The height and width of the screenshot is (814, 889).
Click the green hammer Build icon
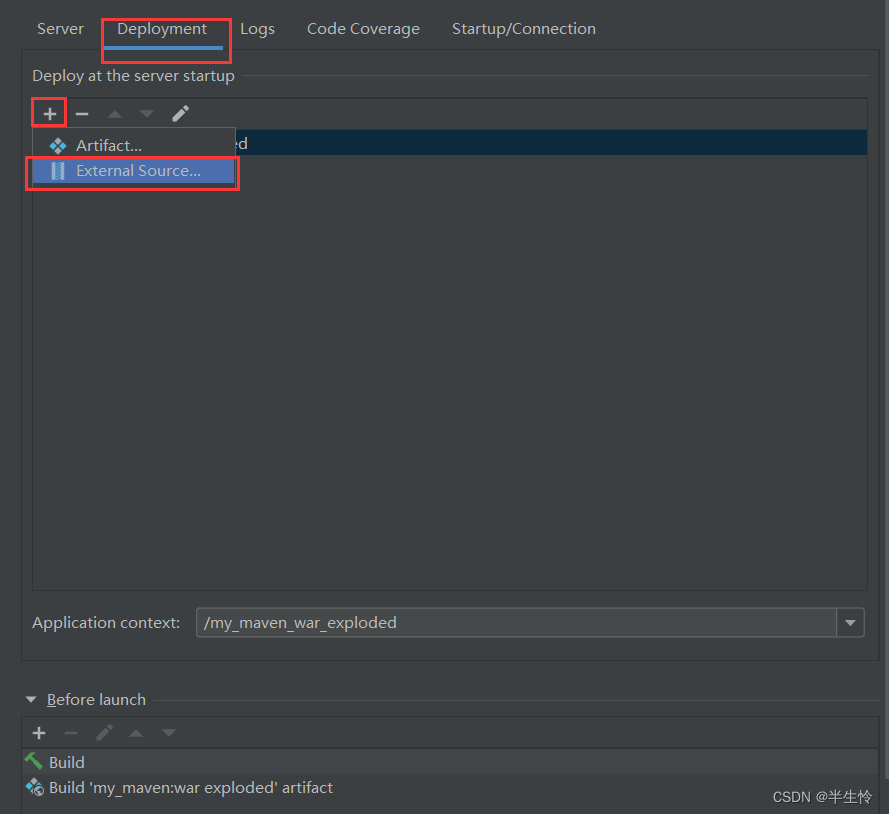click(x=33, y=761)
